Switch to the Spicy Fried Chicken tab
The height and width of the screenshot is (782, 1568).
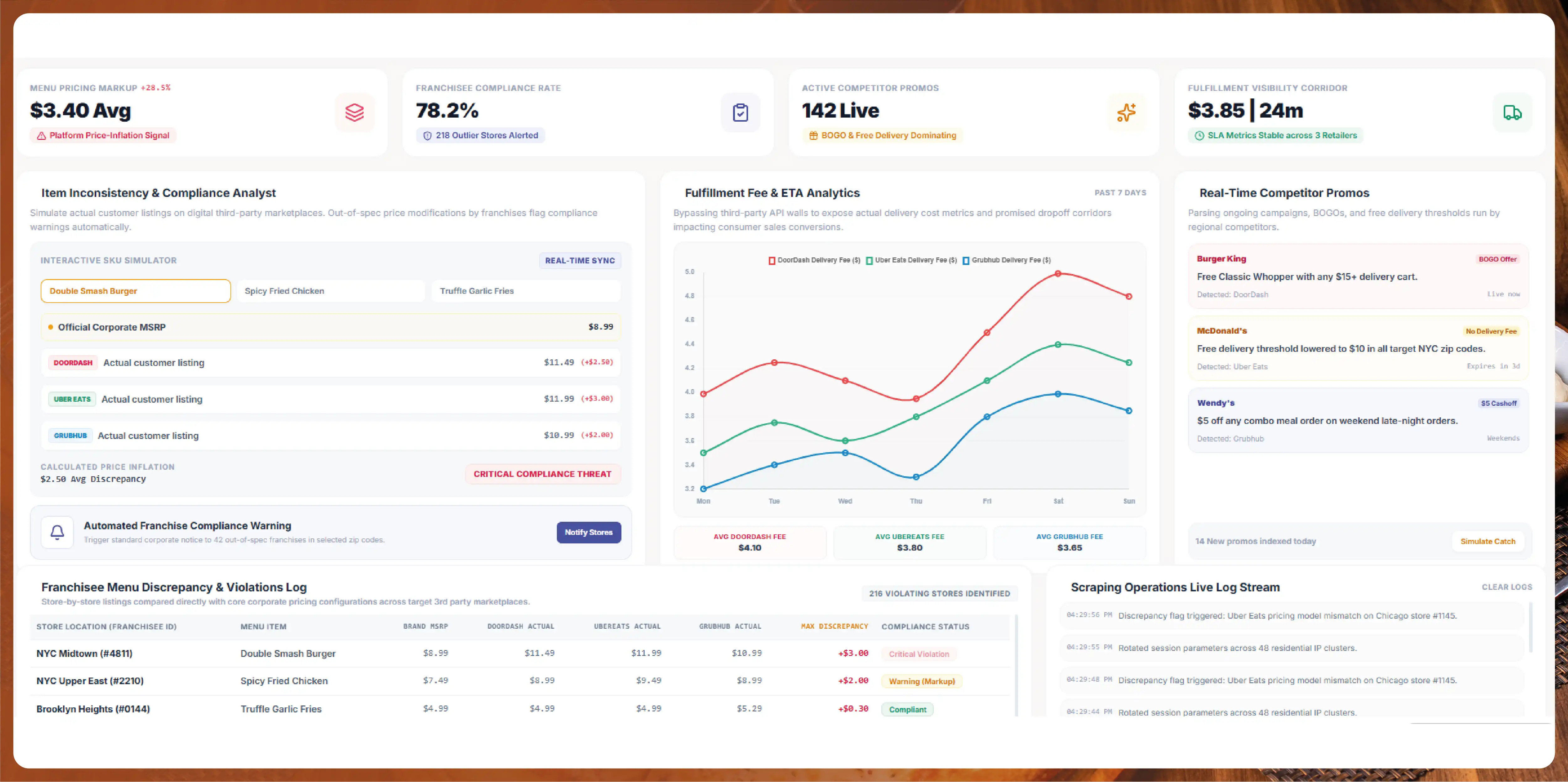[x=330, y=291]
